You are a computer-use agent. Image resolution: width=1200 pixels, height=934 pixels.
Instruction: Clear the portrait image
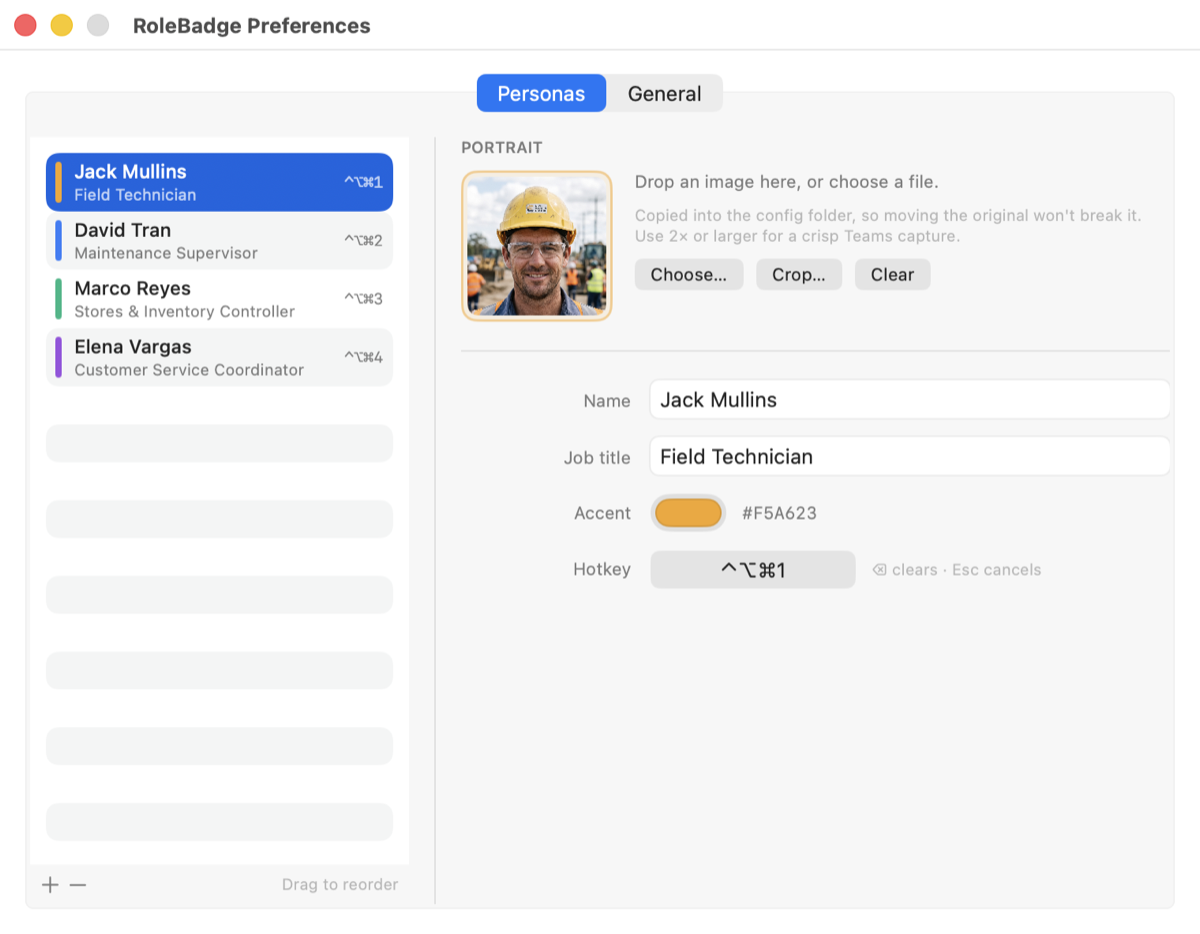892,275
